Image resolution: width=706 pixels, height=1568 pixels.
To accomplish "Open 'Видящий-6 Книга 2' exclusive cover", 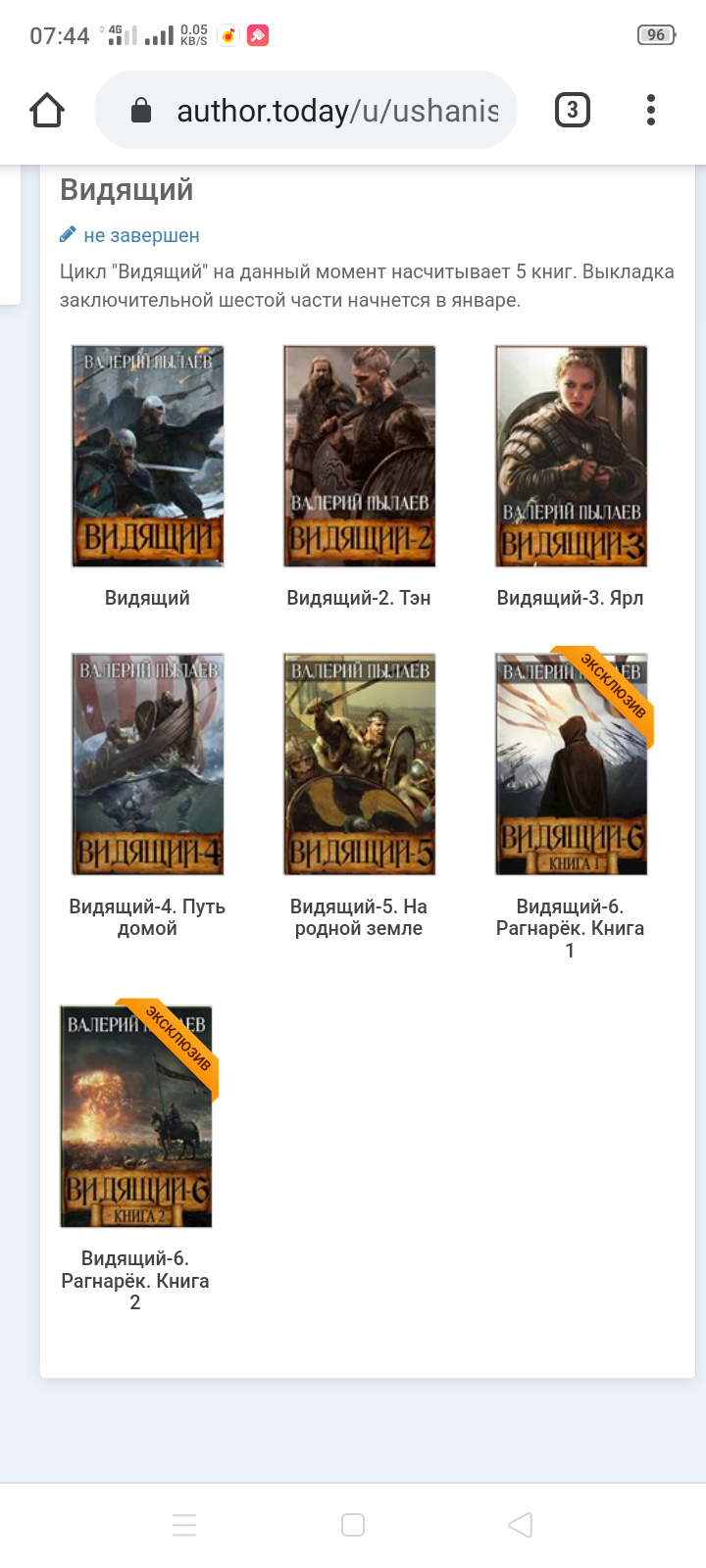I will pyautogui.click(x=136, y=1116).
